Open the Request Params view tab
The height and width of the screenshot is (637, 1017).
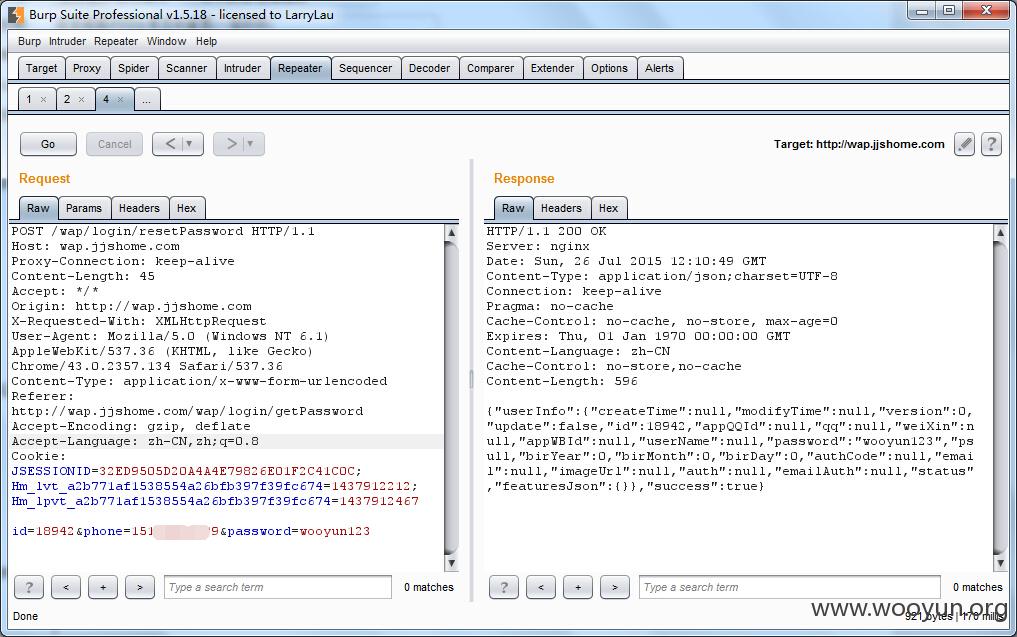coord(84,208)
